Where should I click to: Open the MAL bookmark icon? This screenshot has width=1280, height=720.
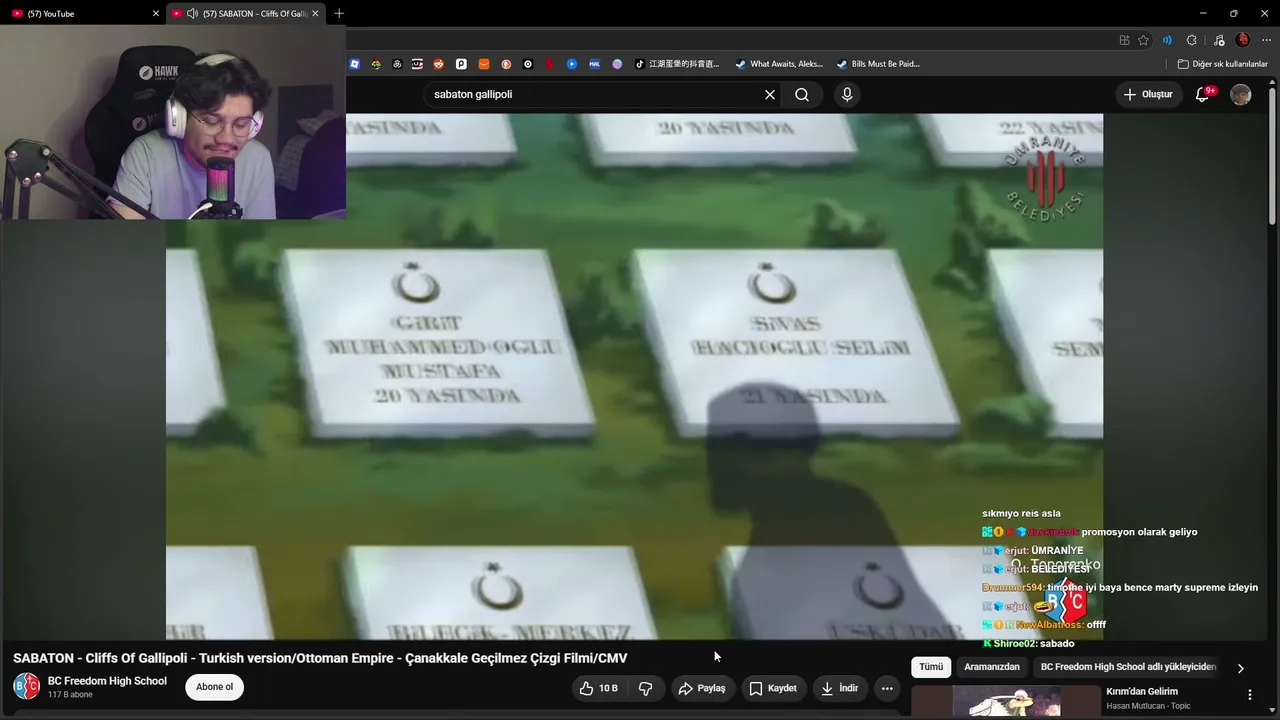coord(594,64)
